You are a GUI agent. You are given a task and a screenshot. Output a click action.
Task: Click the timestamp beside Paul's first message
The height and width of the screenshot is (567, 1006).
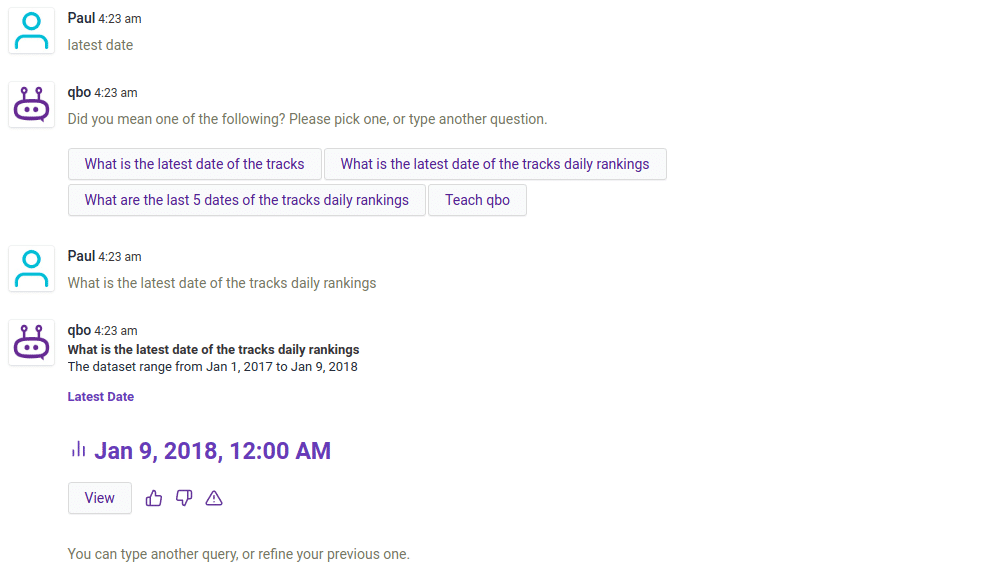coord(120,19)
